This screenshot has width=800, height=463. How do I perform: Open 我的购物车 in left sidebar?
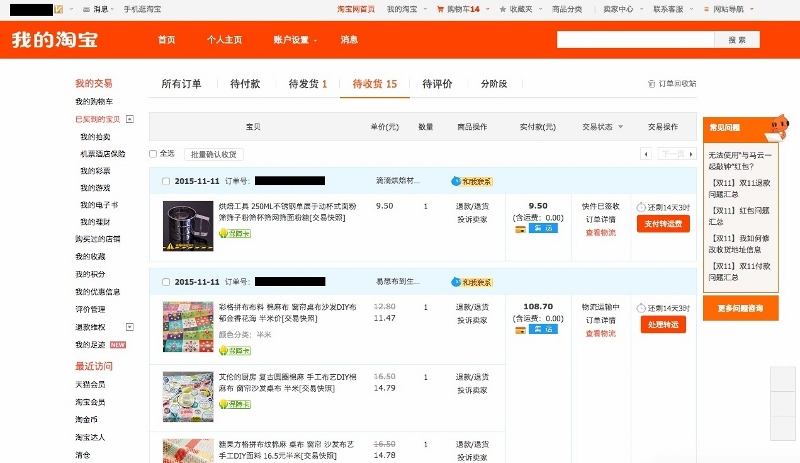point(94,102)
